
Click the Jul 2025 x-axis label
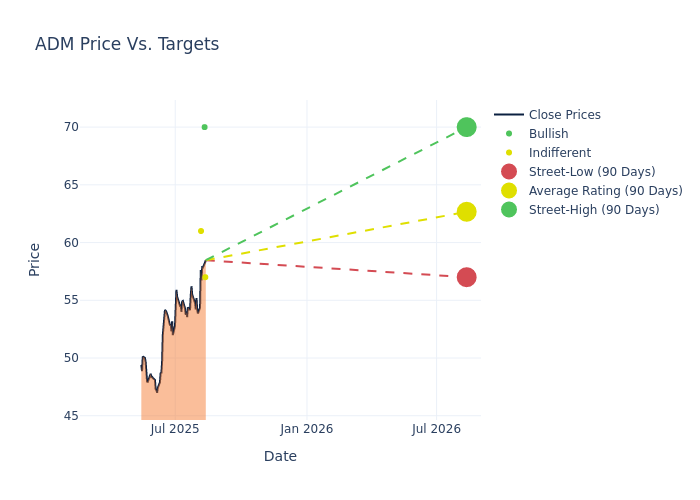[175, 429]
